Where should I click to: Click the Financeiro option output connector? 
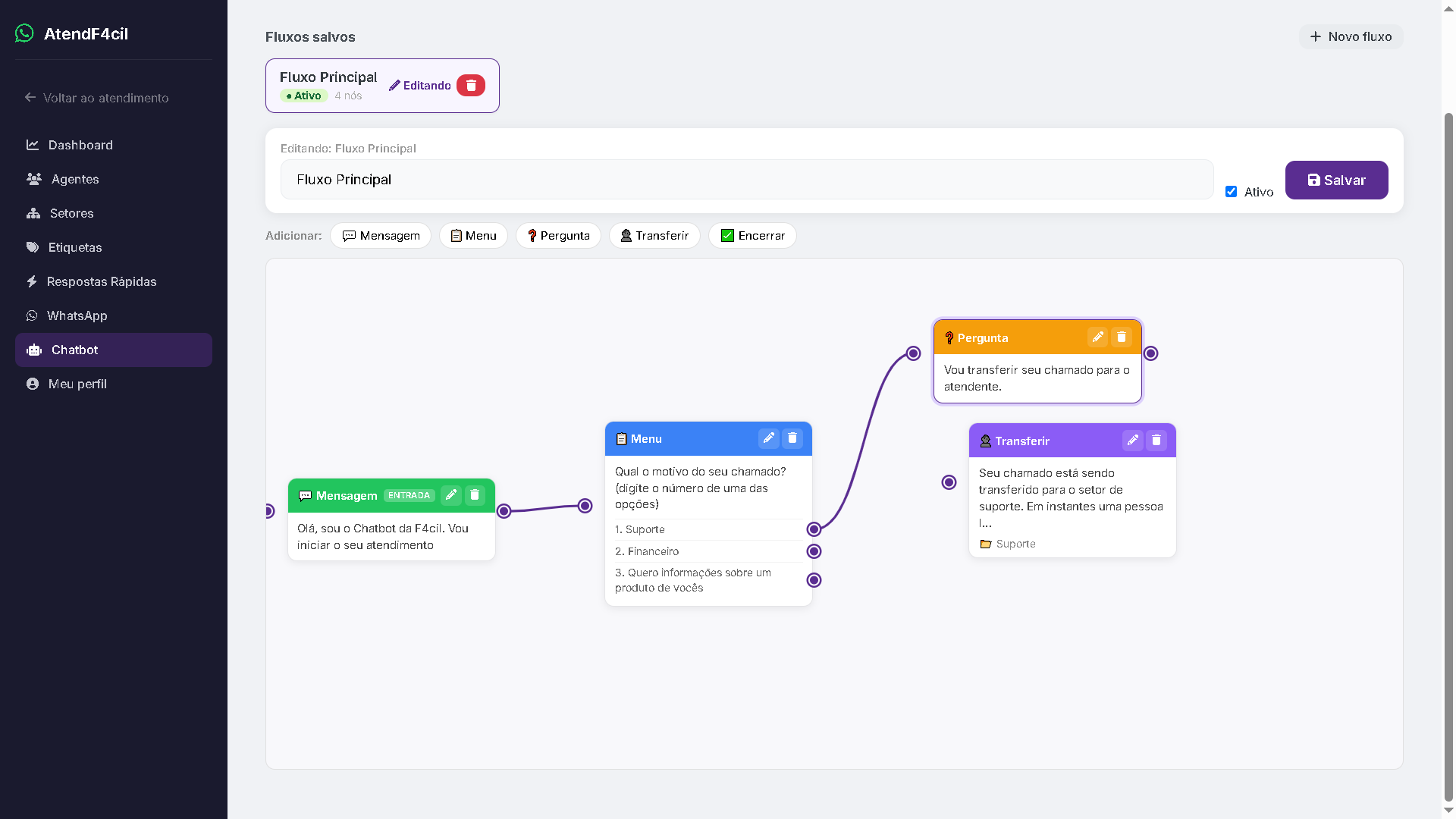(814, 551)
